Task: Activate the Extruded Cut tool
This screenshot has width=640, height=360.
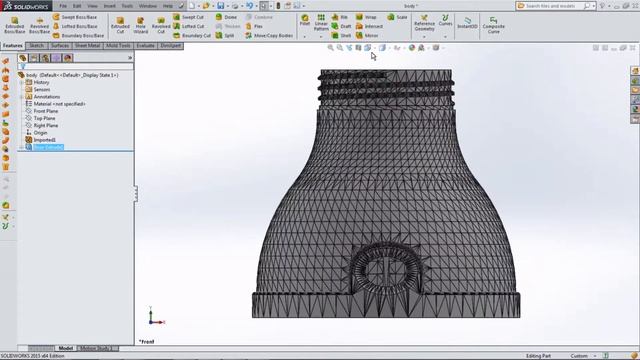Action: 120,25
